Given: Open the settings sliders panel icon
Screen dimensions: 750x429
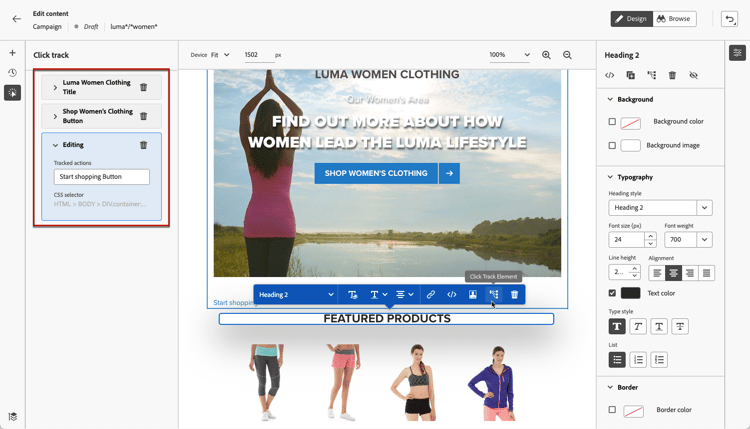Looking at the screenshot, I should (737, 53).
